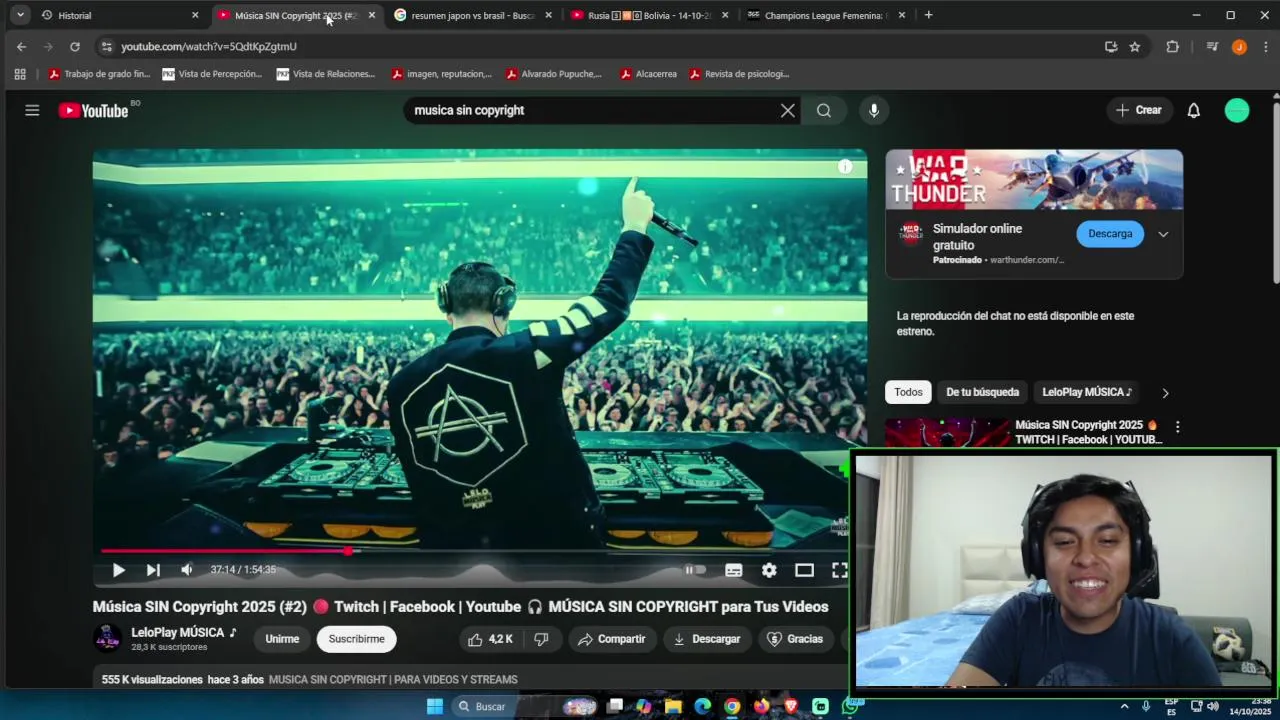Click the URL address bar
The width and height of the screenshot is (1280, 720).
coord(600,46)
